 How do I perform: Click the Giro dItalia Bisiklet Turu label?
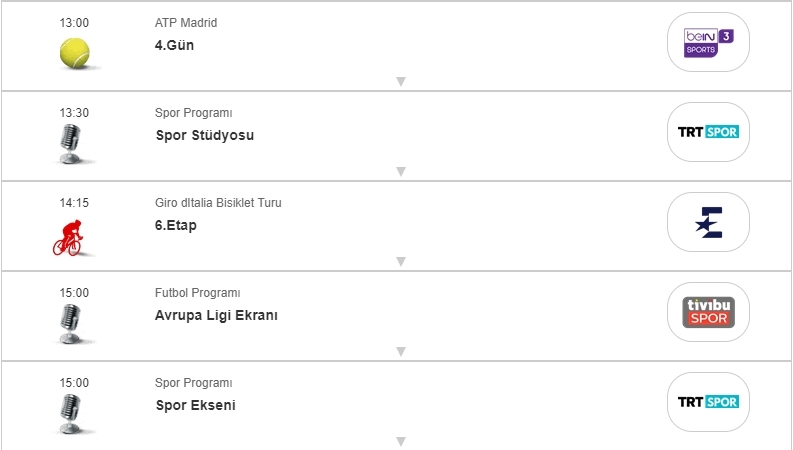pos(218,203)
